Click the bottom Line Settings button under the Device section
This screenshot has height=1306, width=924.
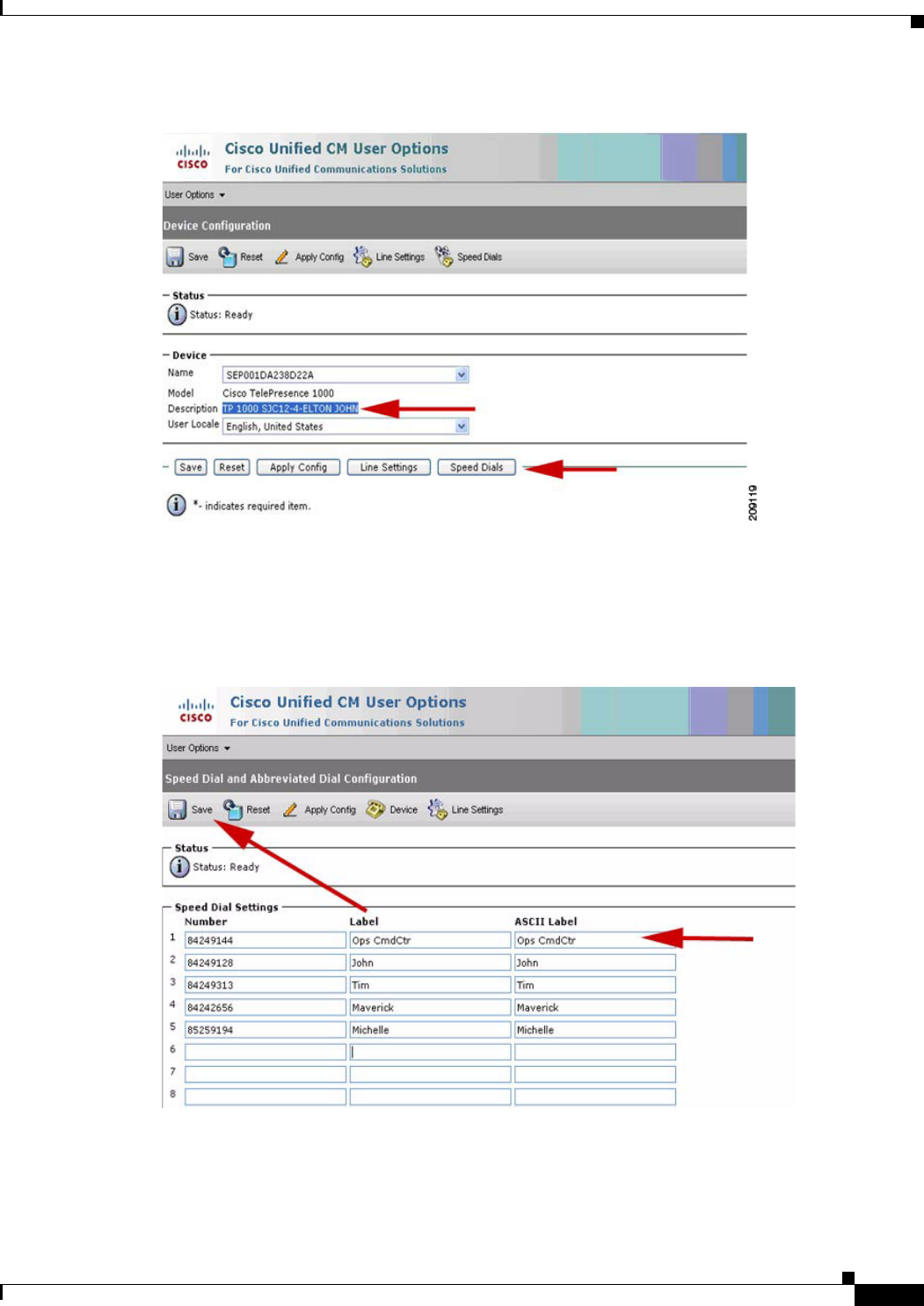pyautogui.click(x=389, y=468)
